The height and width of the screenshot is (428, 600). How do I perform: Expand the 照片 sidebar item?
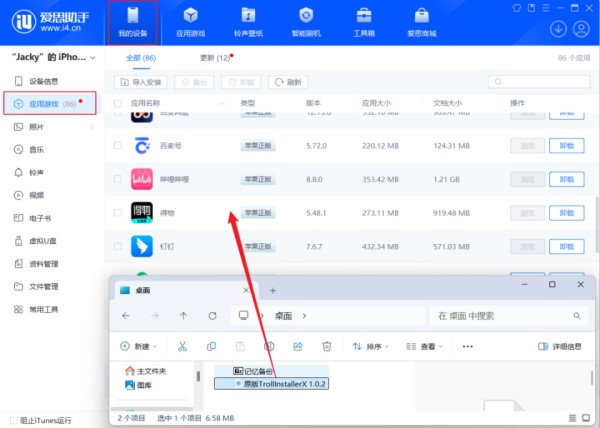(x=18, y=127)
